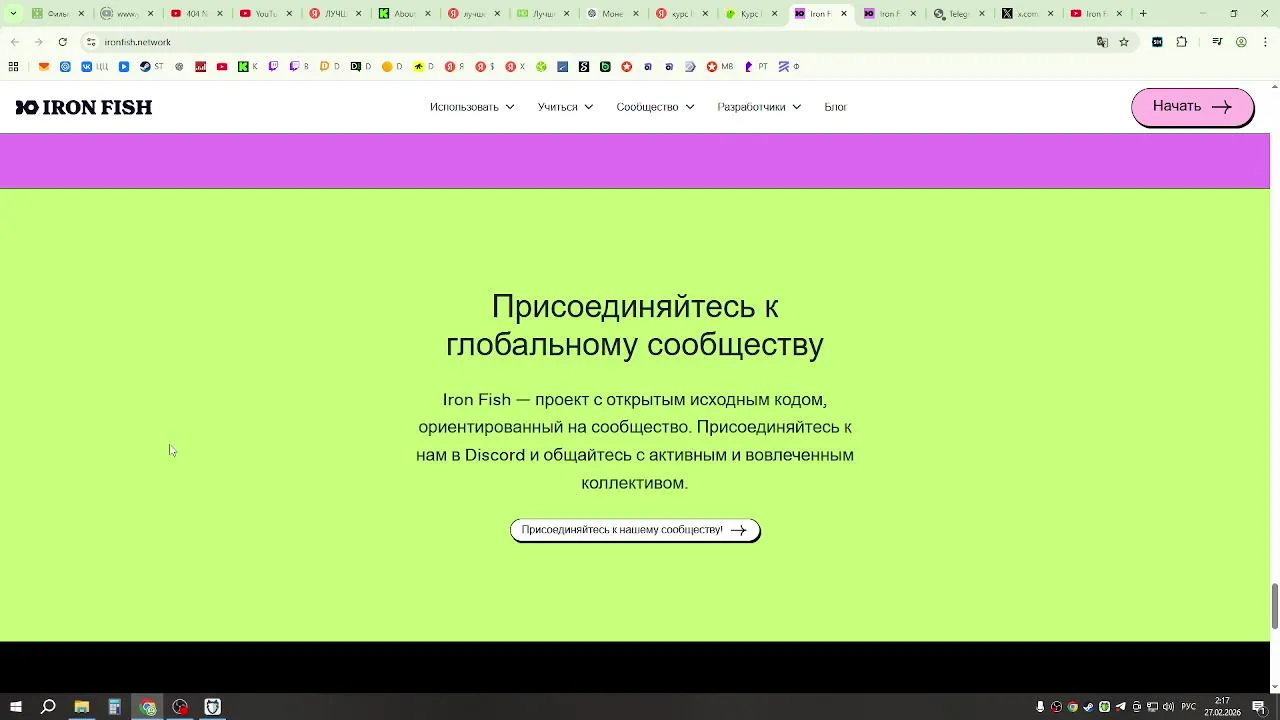Open the tab search dropdown arrow
Viewport: 1280px width, 720px height.
coord(13,14)
